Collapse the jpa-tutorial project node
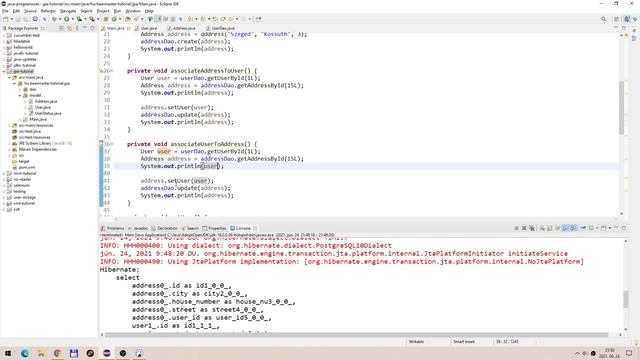Image resolution: width=640 pixels, height=360 pixels. coord(4,71)
